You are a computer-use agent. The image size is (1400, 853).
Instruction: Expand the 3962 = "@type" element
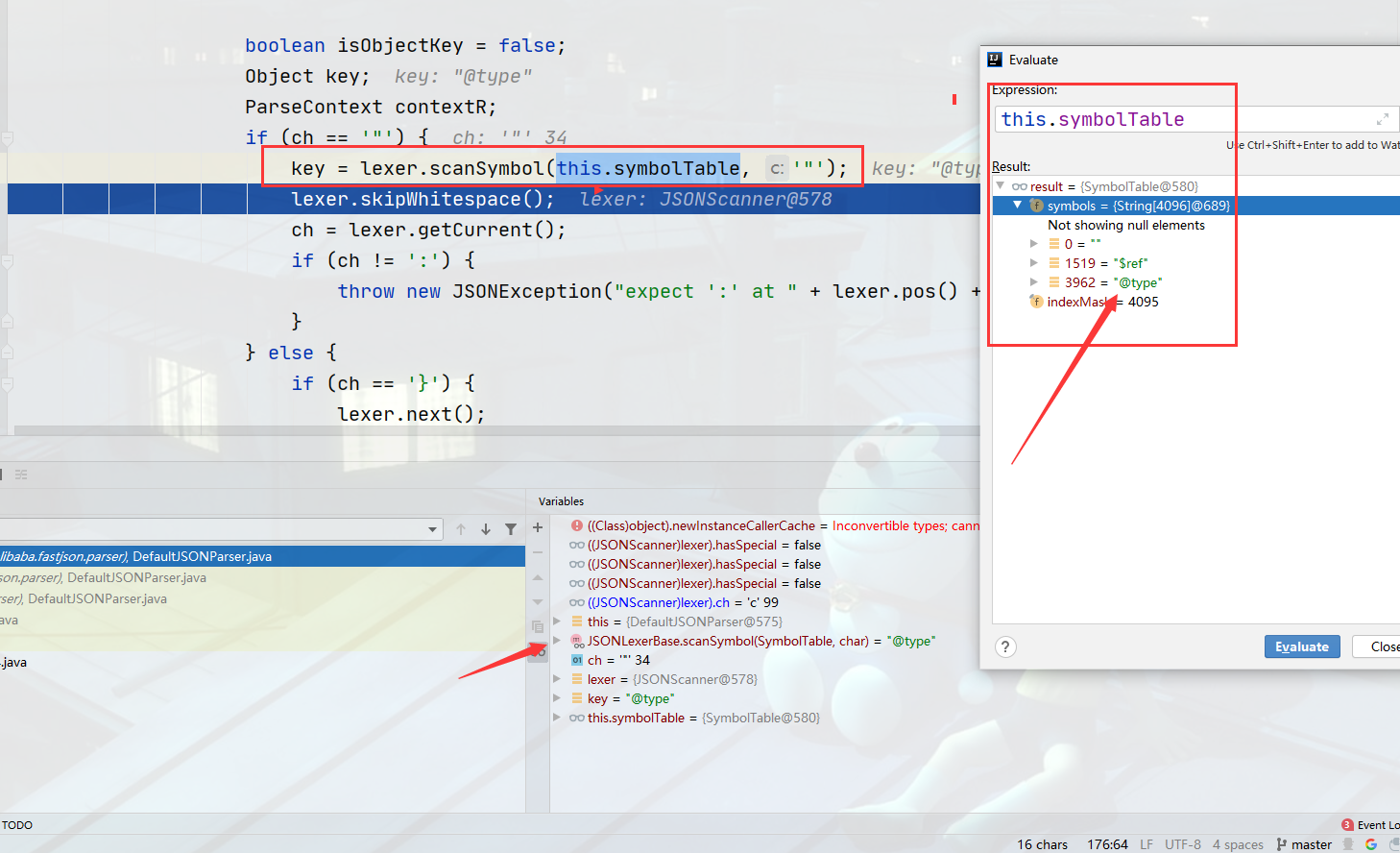[1034, 282]
